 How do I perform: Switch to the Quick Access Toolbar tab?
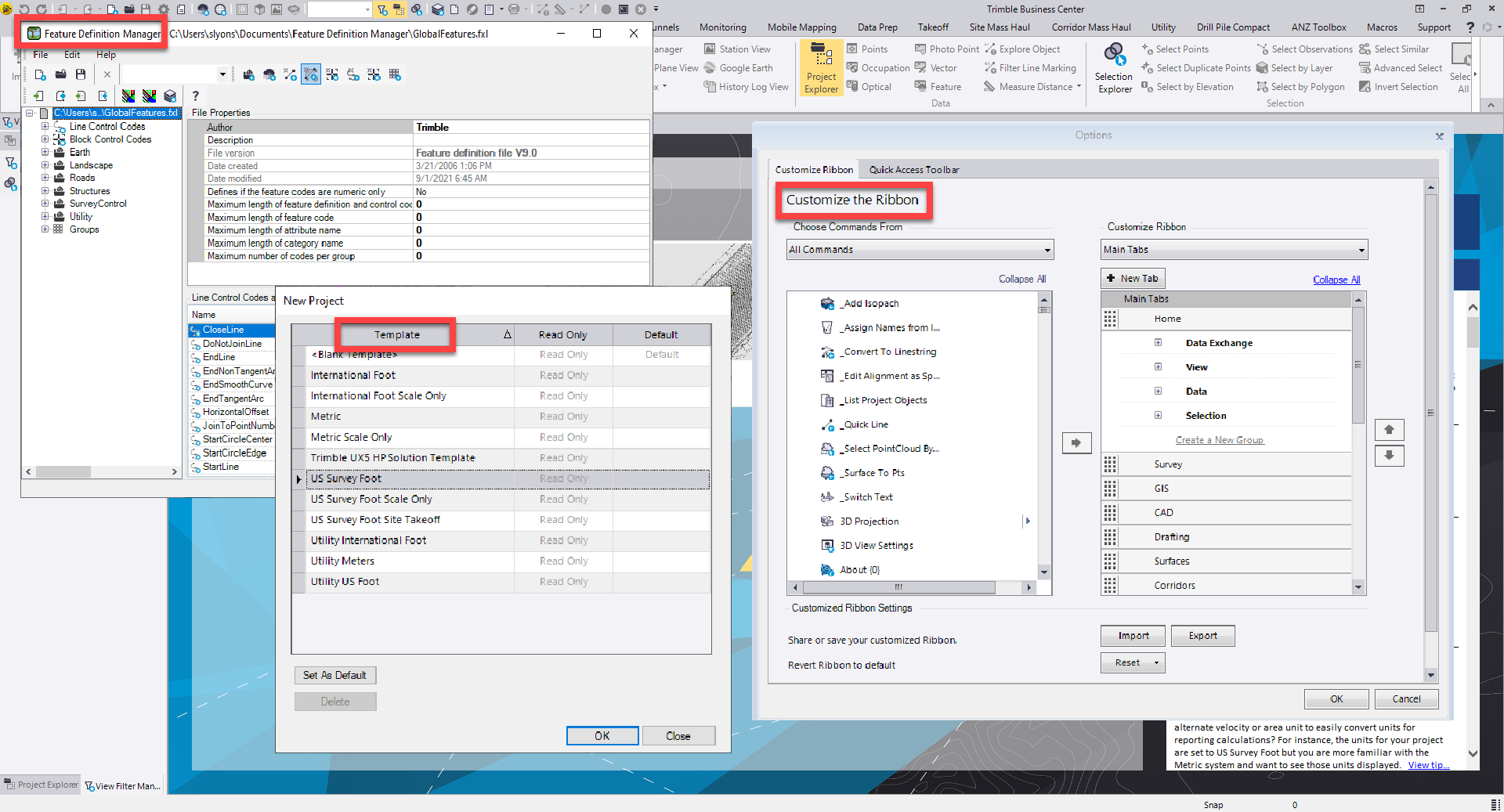pos(914,170)
